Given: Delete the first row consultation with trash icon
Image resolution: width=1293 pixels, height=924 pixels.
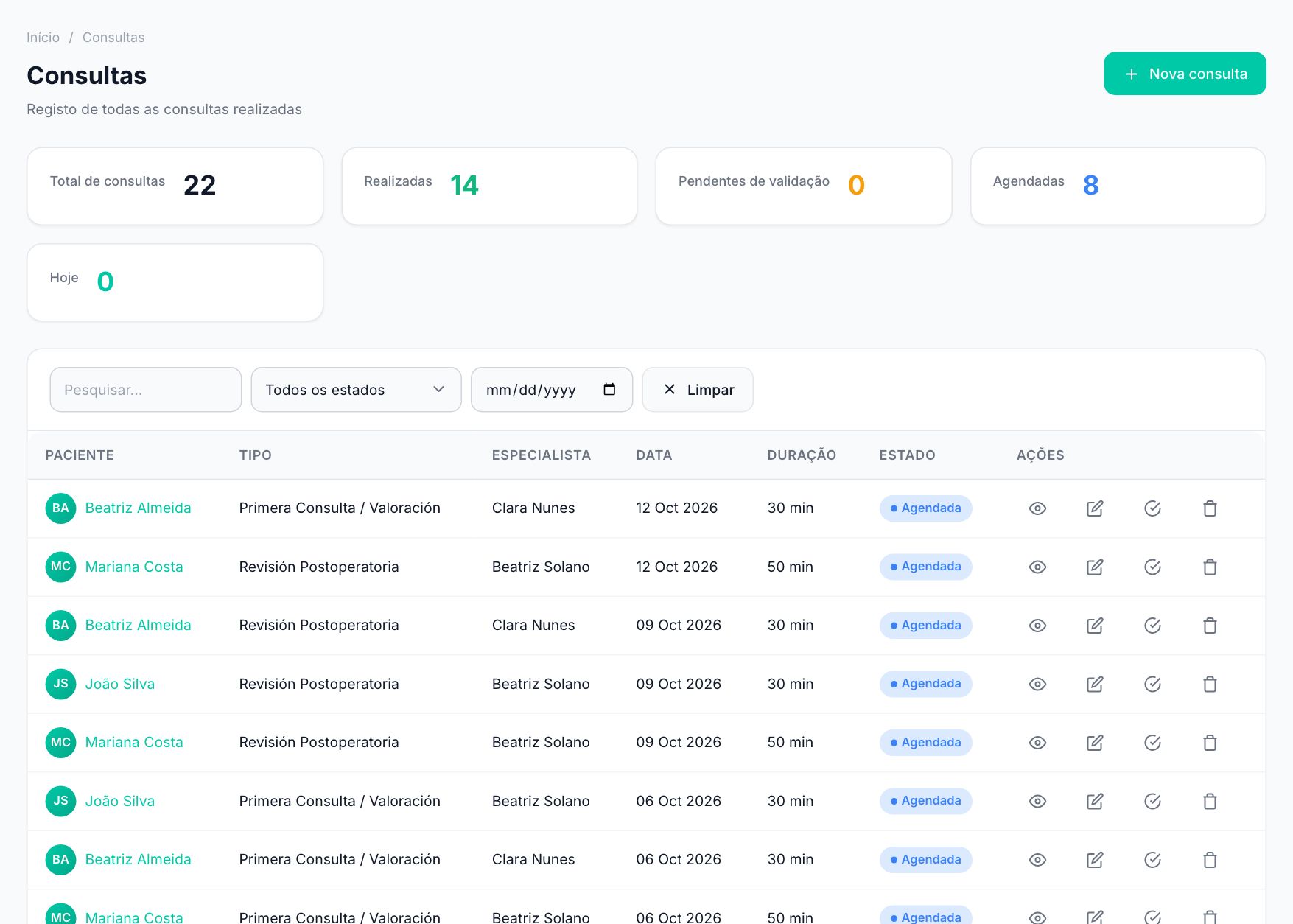Looking at the screenshot, I should coord(1210,508).
